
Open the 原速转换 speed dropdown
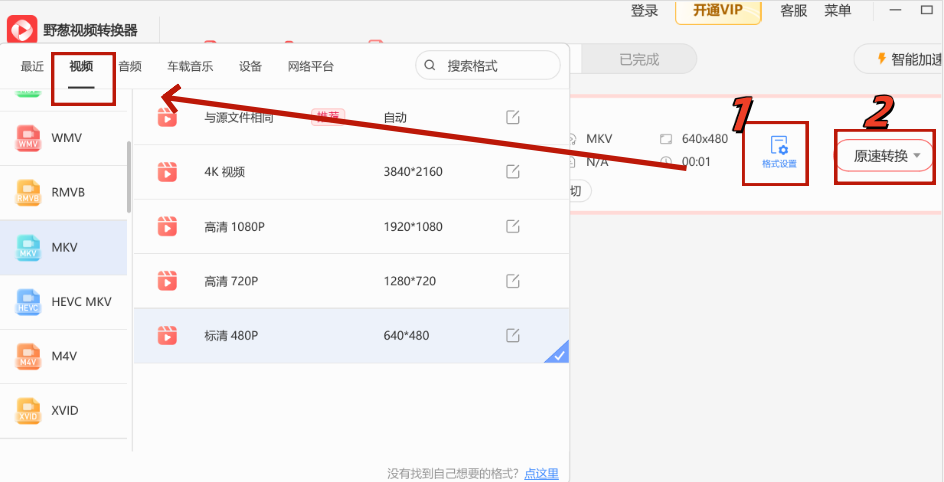pyautogui.click(x=886, y=156)
